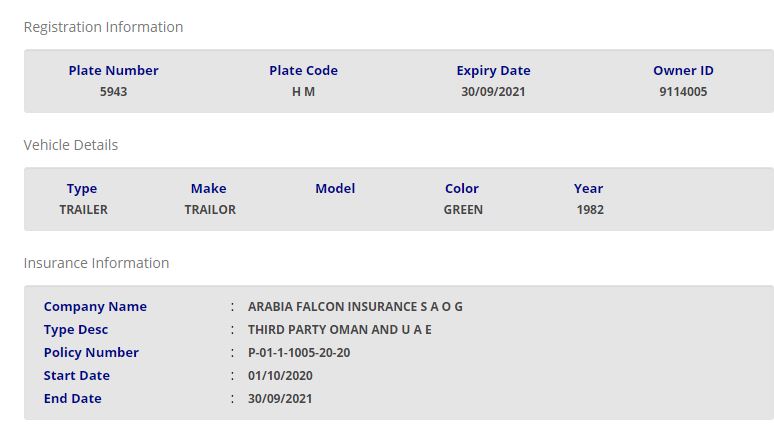Click the Third Party Oman and UAE text

340,330
